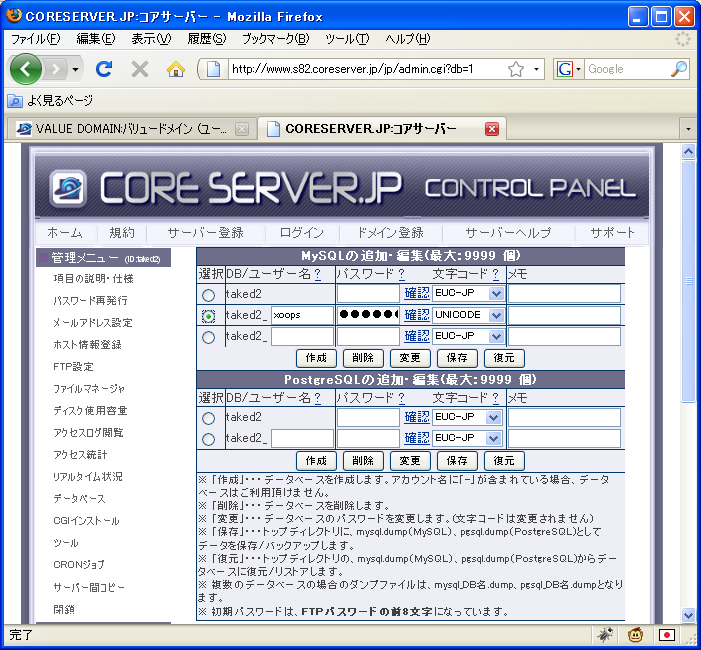Go to the home page icon

[175, 69]
